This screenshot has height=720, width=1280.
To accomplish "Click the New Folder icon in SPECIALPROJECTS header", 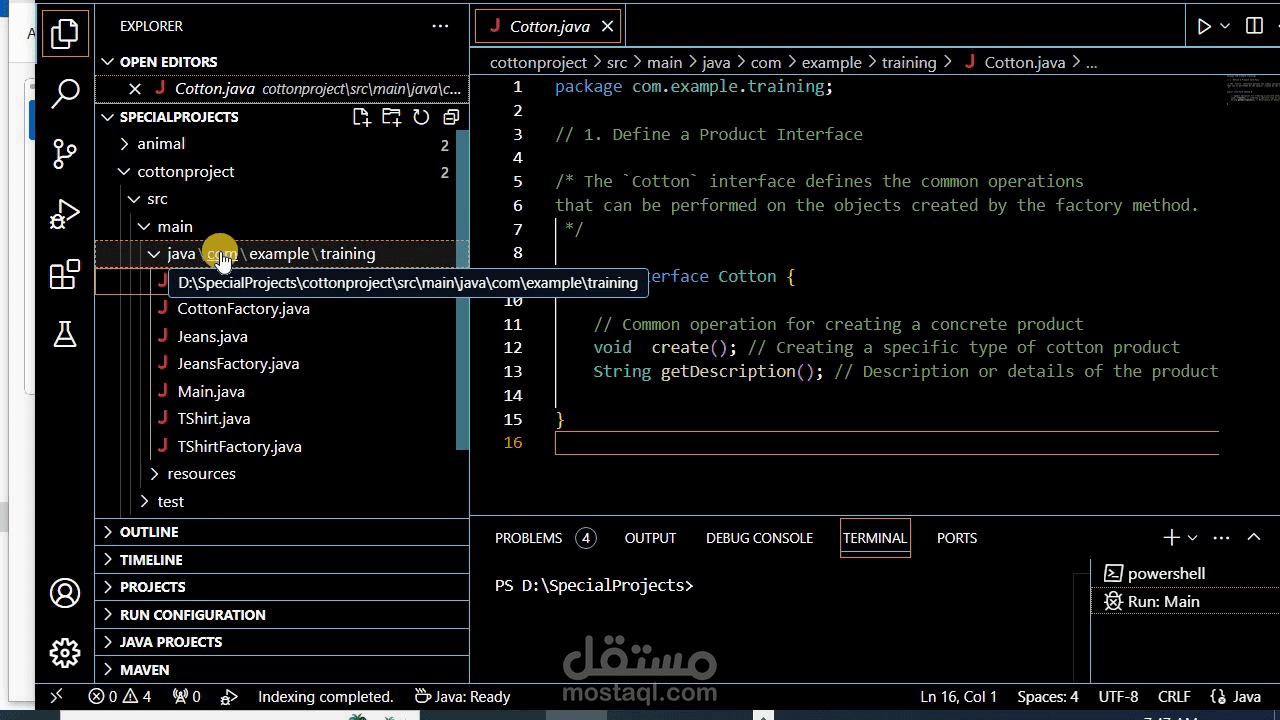I will [x=391, y=117].
